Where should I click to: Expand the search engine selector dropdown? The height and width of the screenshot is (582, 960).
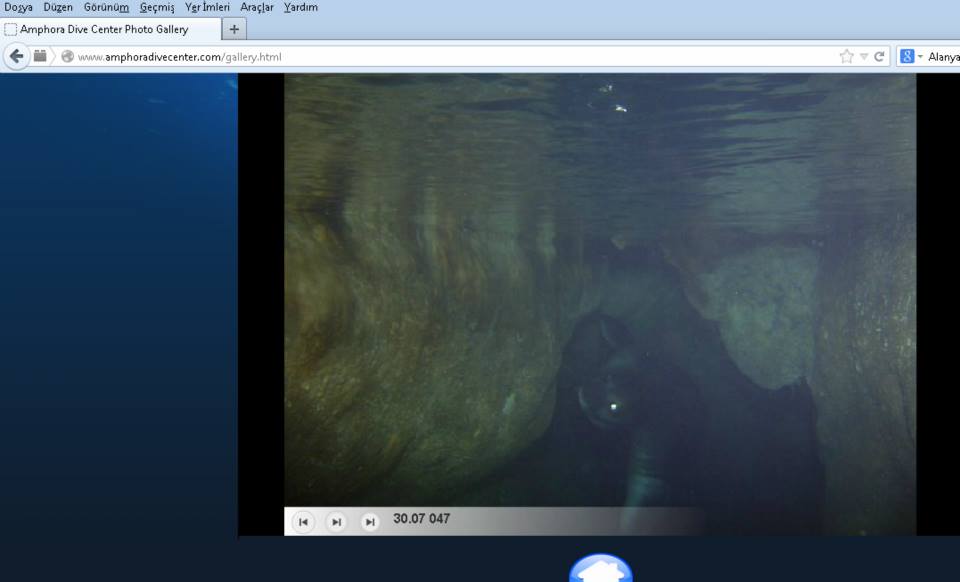[920, 57]
